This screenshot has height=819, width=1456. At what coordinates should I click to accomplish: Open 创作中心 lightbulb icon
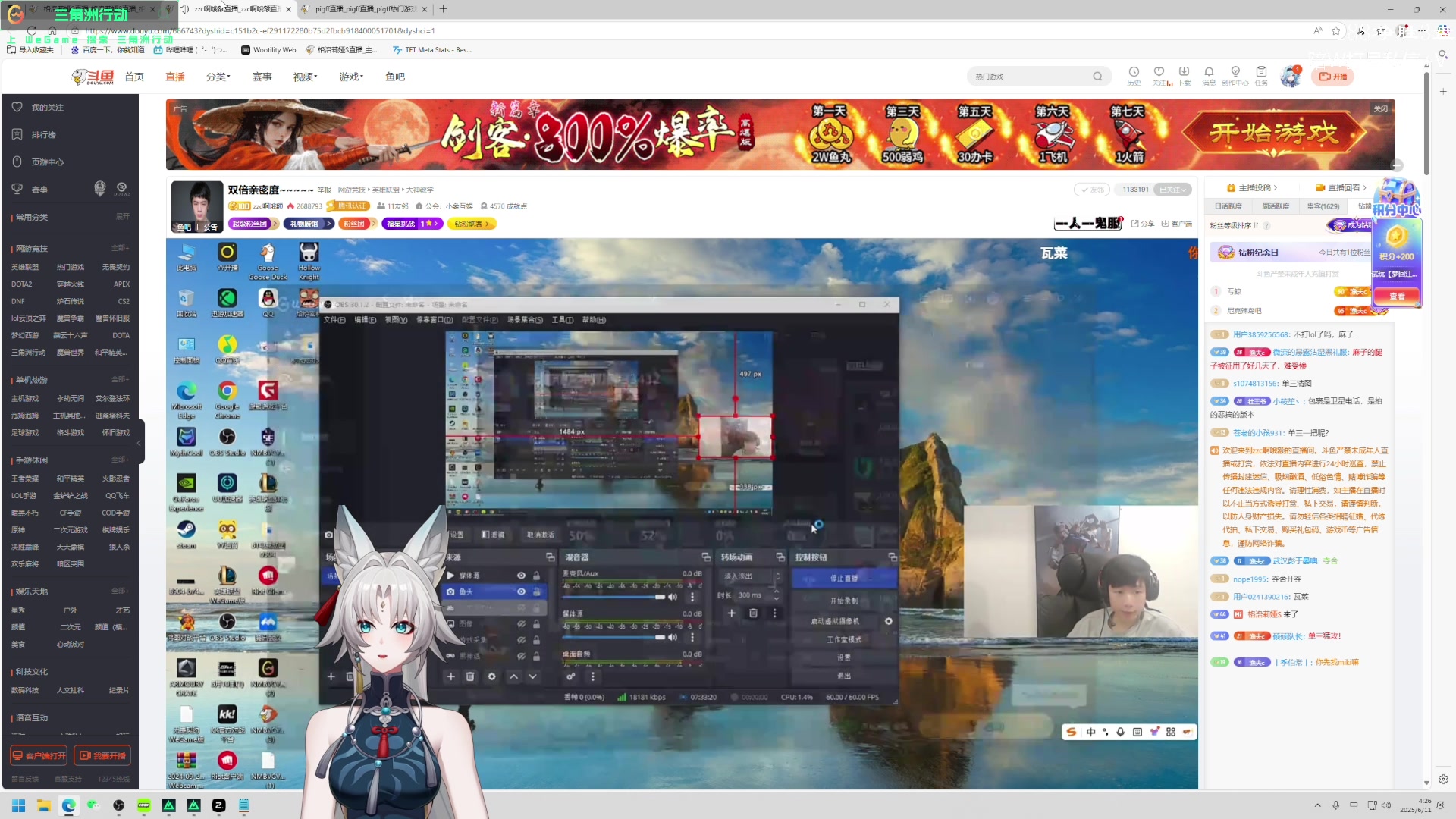[1235, 76]
